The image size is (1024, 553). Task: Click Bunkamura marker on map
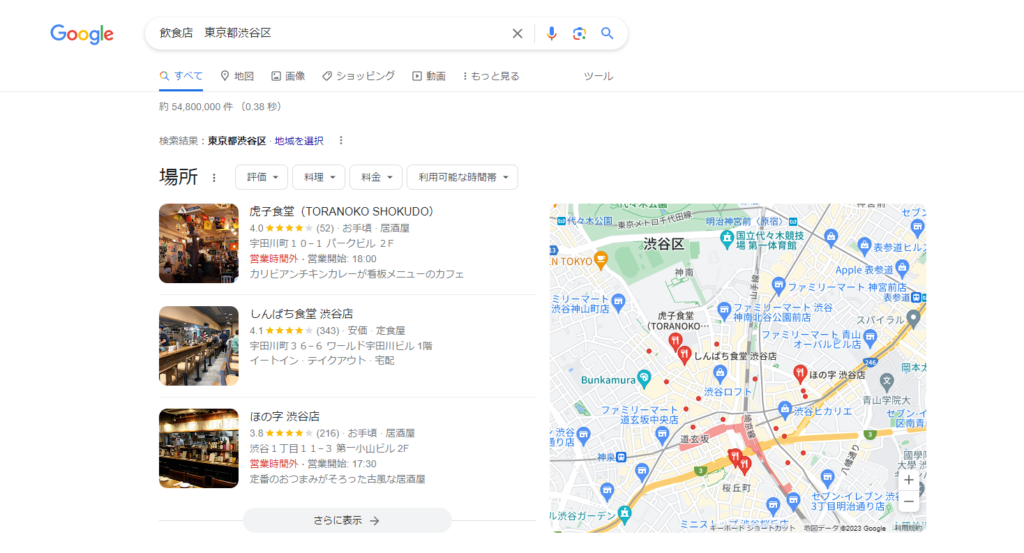645,377
